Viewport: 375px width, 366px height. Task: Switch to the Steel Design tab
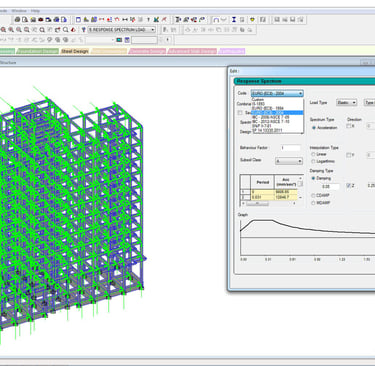75,51
